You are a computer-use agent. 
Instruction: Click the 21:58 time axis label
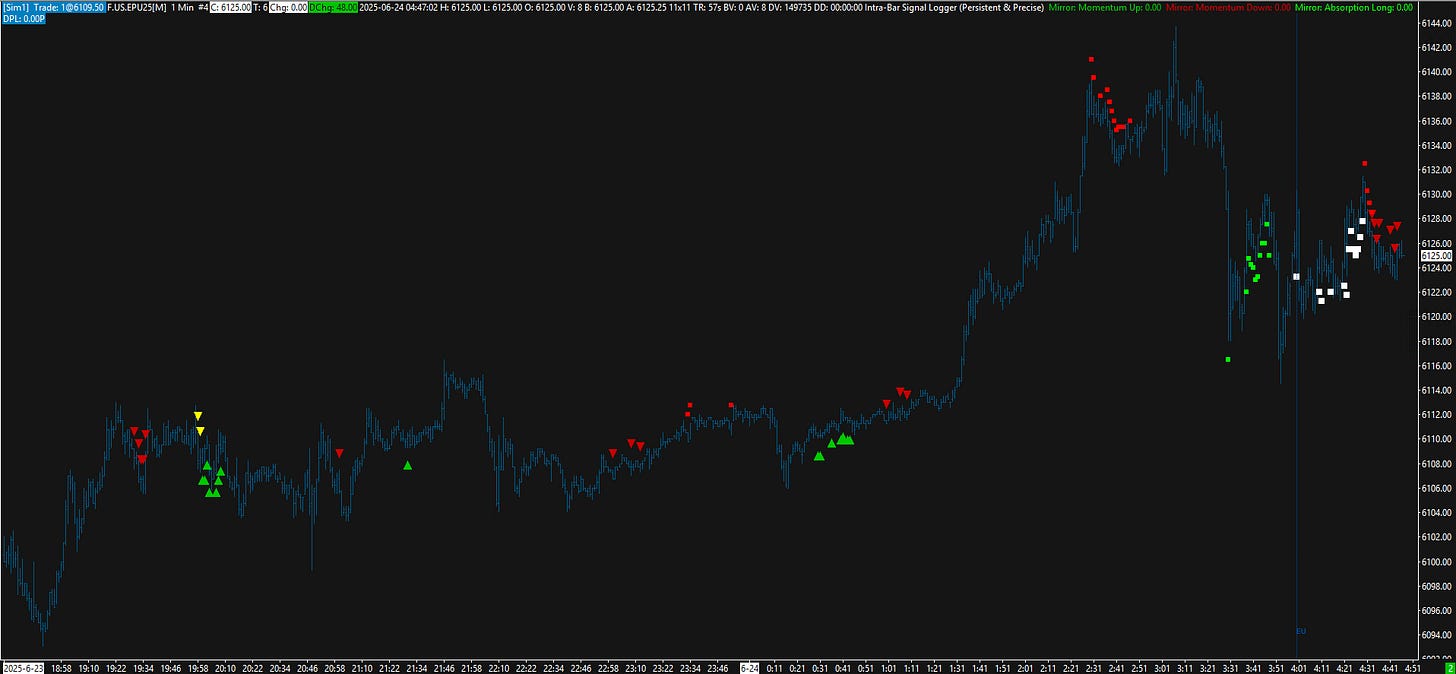[x=470, y=667]
